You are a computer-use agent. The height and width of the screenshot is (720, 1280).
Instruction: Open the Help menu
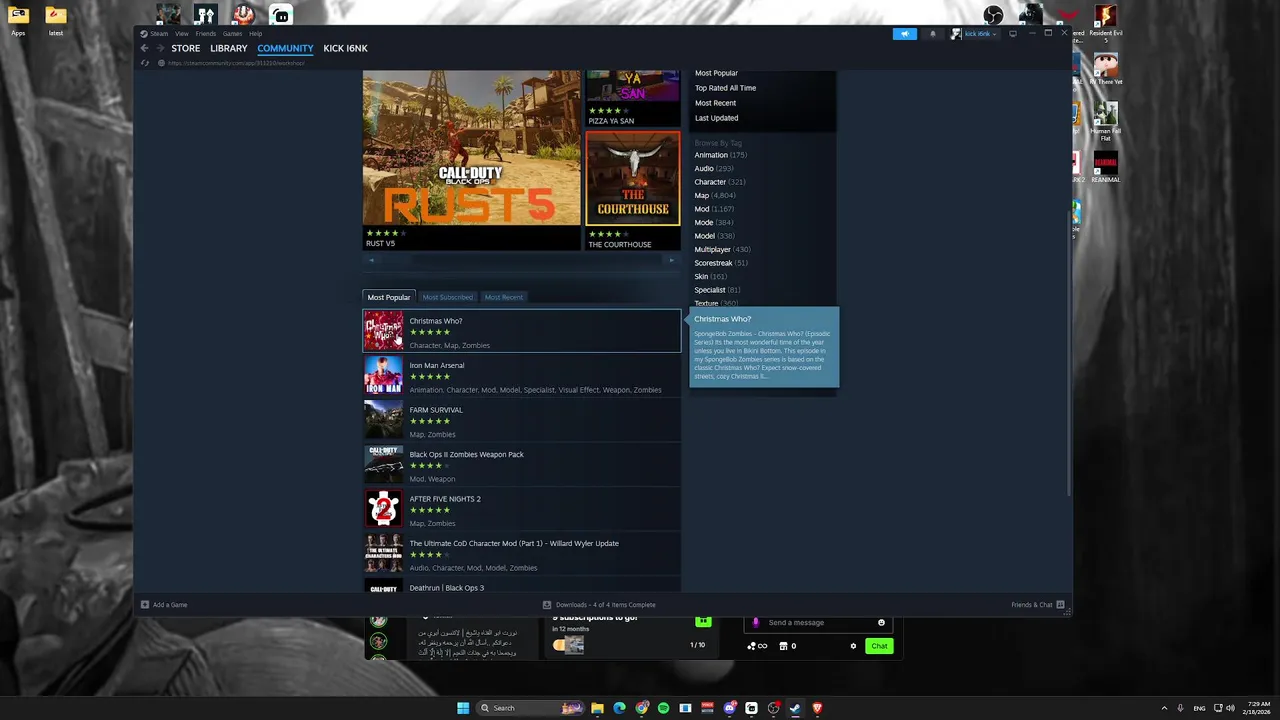[x=255, y=33]
